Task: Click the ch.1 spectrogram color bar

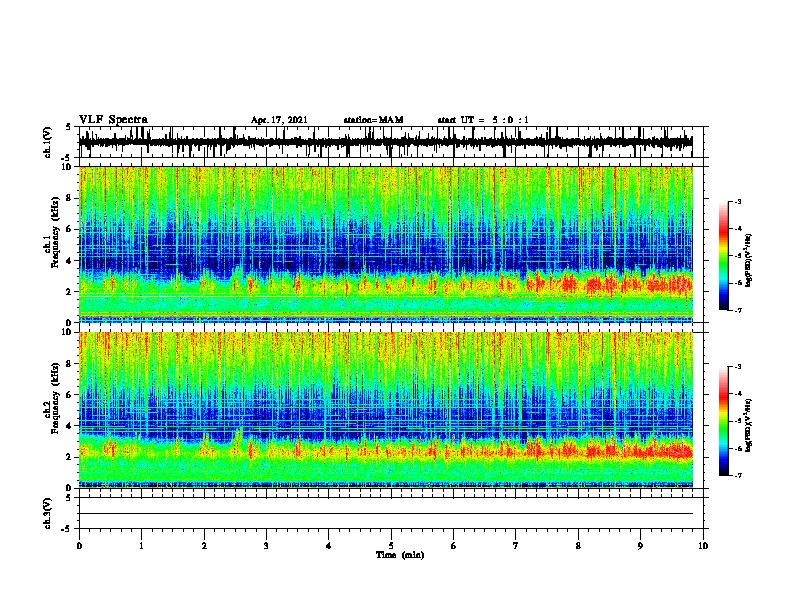Action: pos(724,256)
